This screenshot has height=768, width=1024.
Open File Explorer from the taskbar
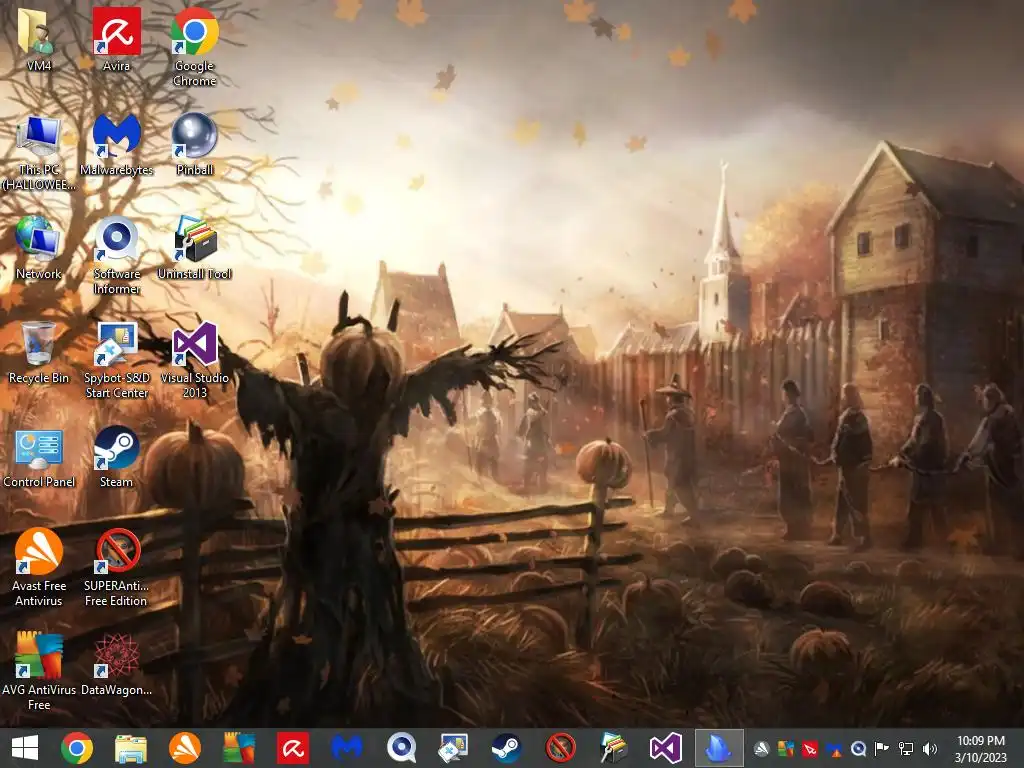coord(131,748)
